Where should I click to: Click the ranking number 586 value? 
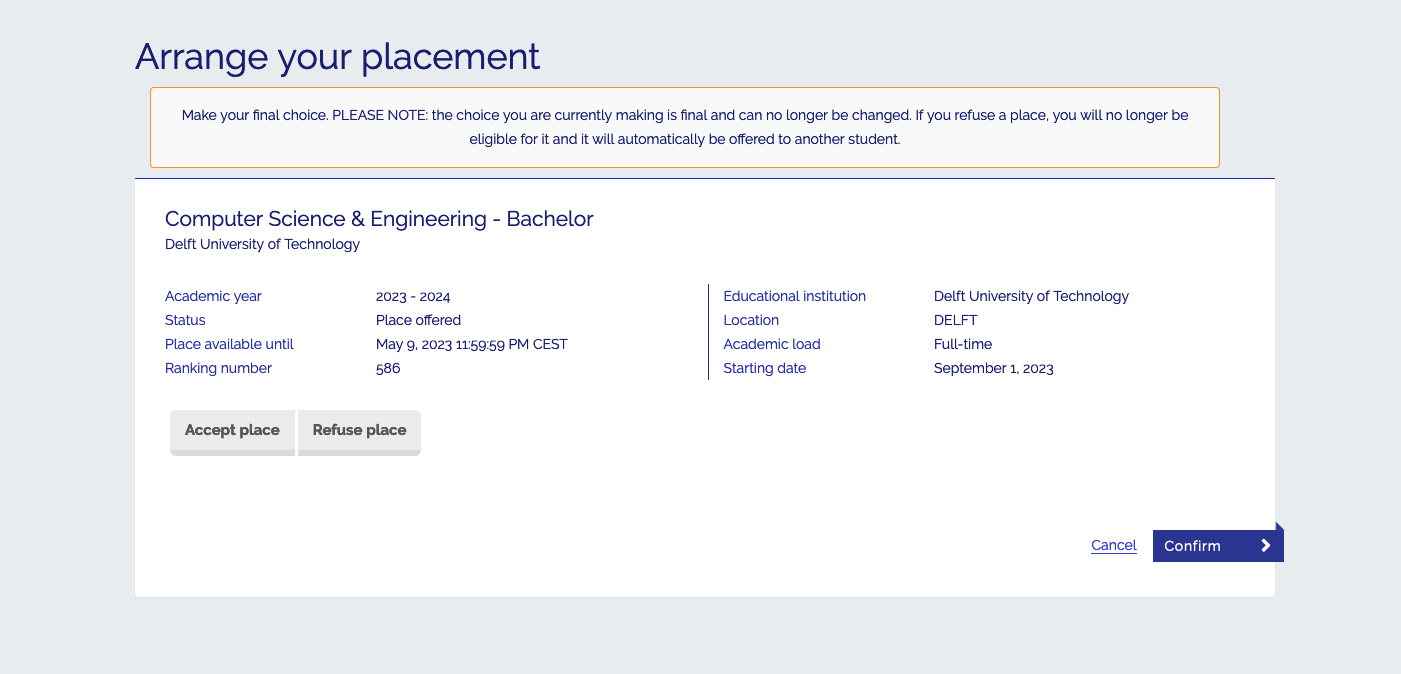(387, 368)
